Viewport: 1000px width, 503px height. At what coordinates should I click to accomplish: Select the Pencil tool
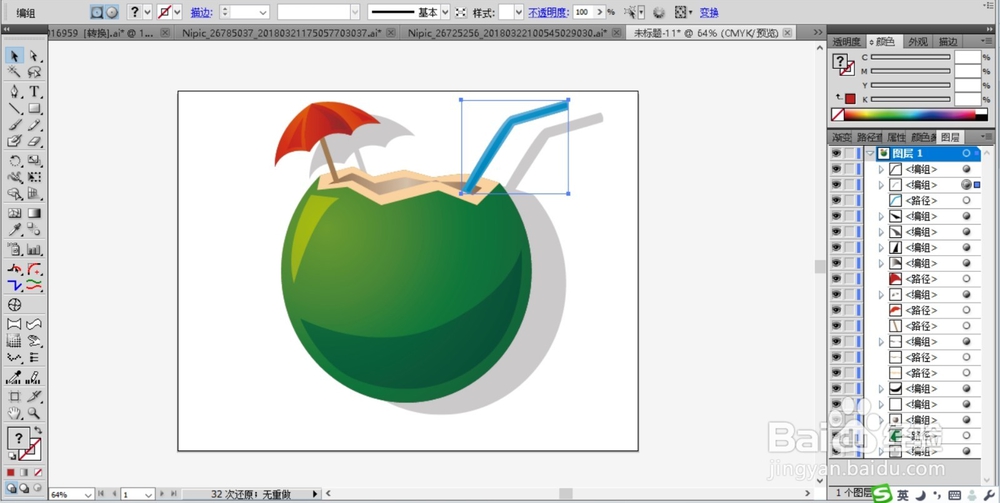[34, 125]
